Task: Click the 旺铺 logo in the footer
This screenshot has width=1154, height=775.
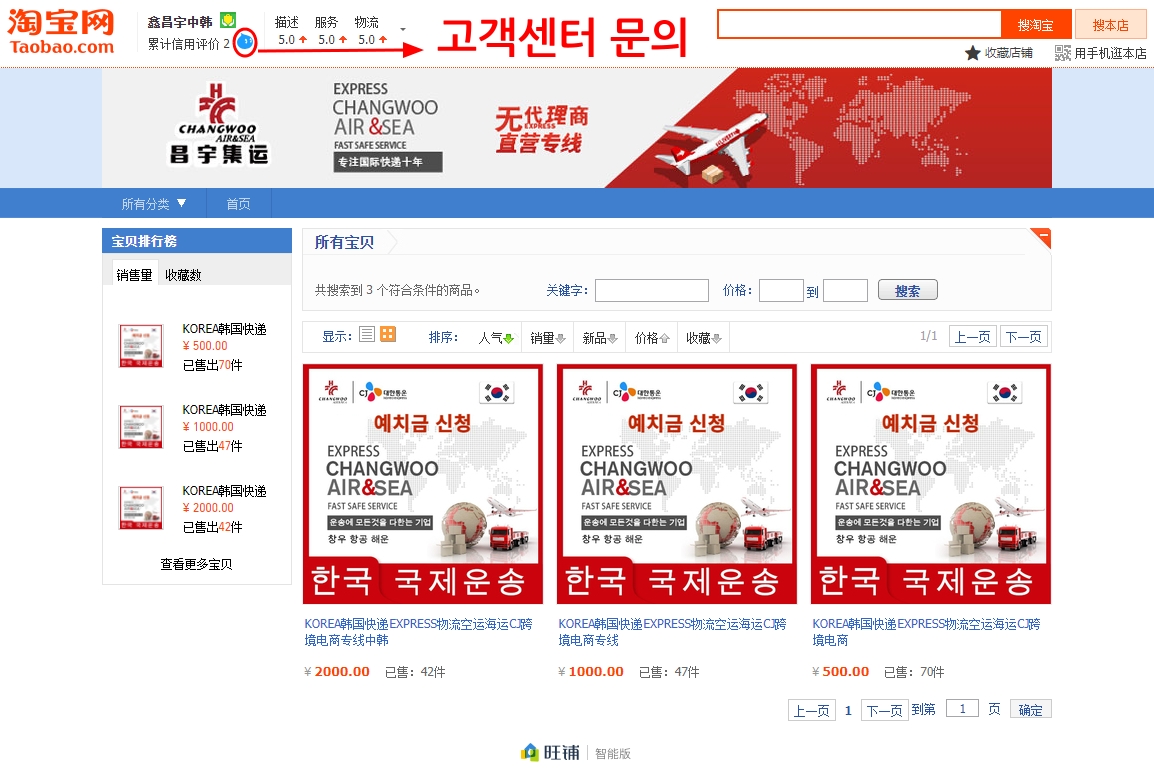Action: (551, 752)
